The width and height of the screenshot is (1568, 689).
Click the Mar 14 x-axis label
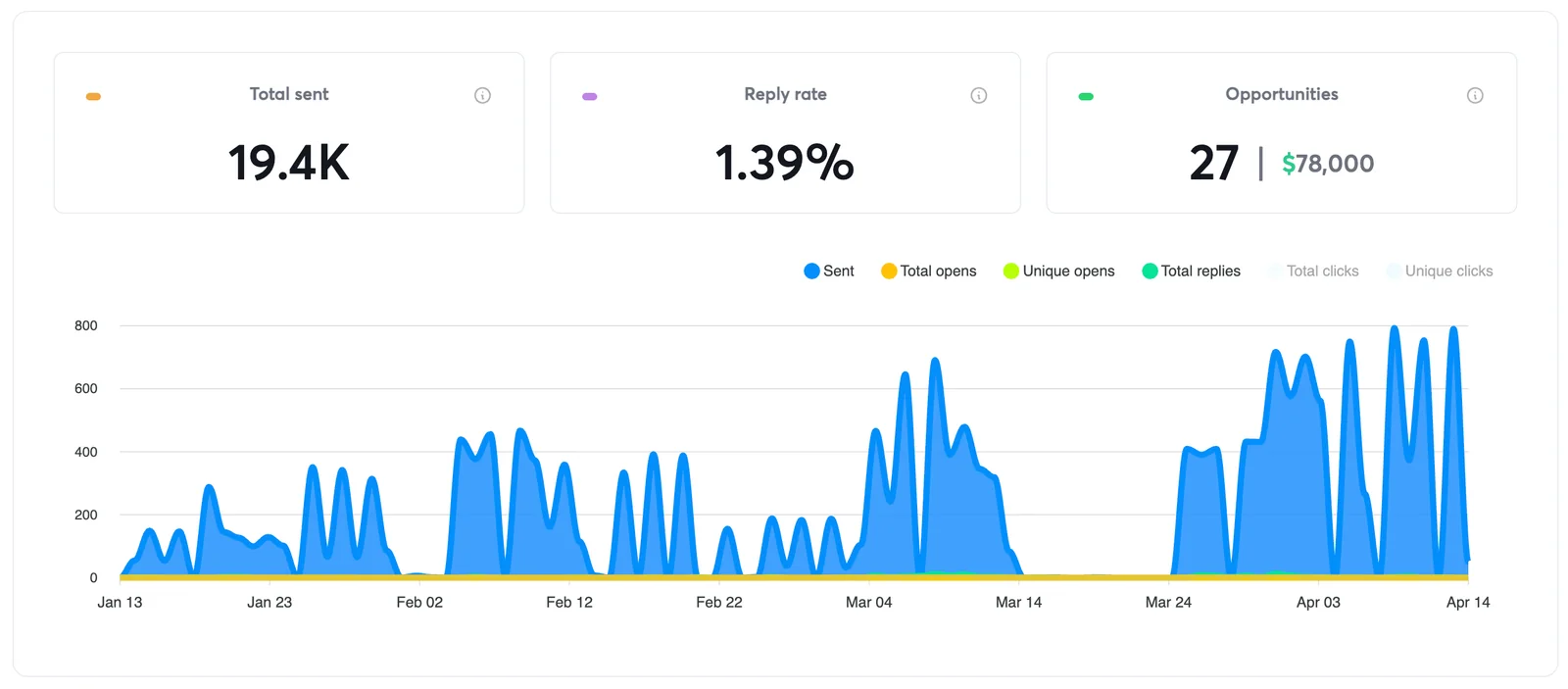click(x=1019, y=603)
